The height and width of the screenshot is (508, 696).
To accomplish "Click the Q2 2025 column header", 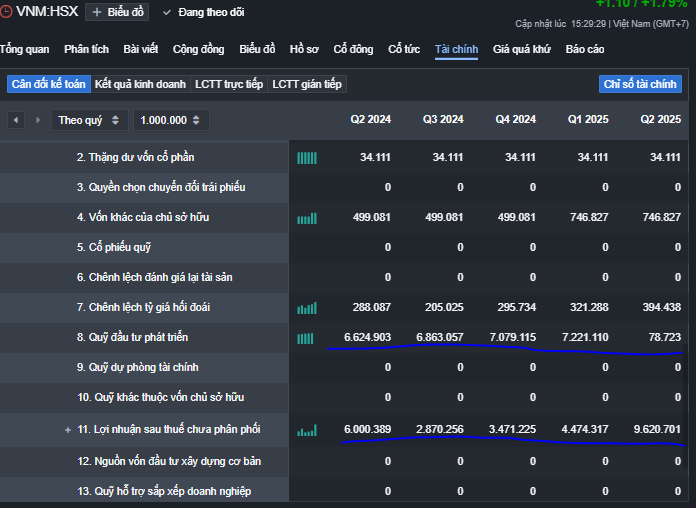I will [660, 120].
